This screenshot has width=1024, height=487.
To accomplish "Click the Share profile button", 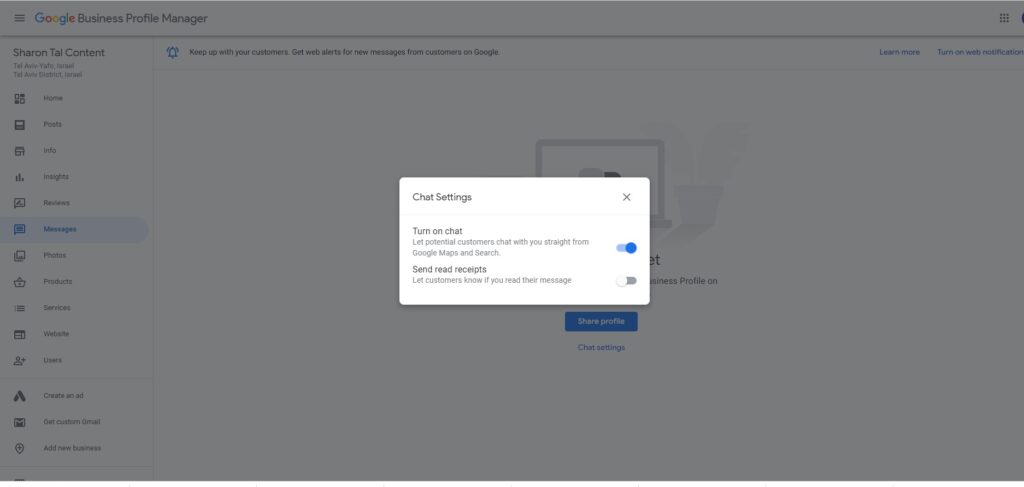I will 601,322.
